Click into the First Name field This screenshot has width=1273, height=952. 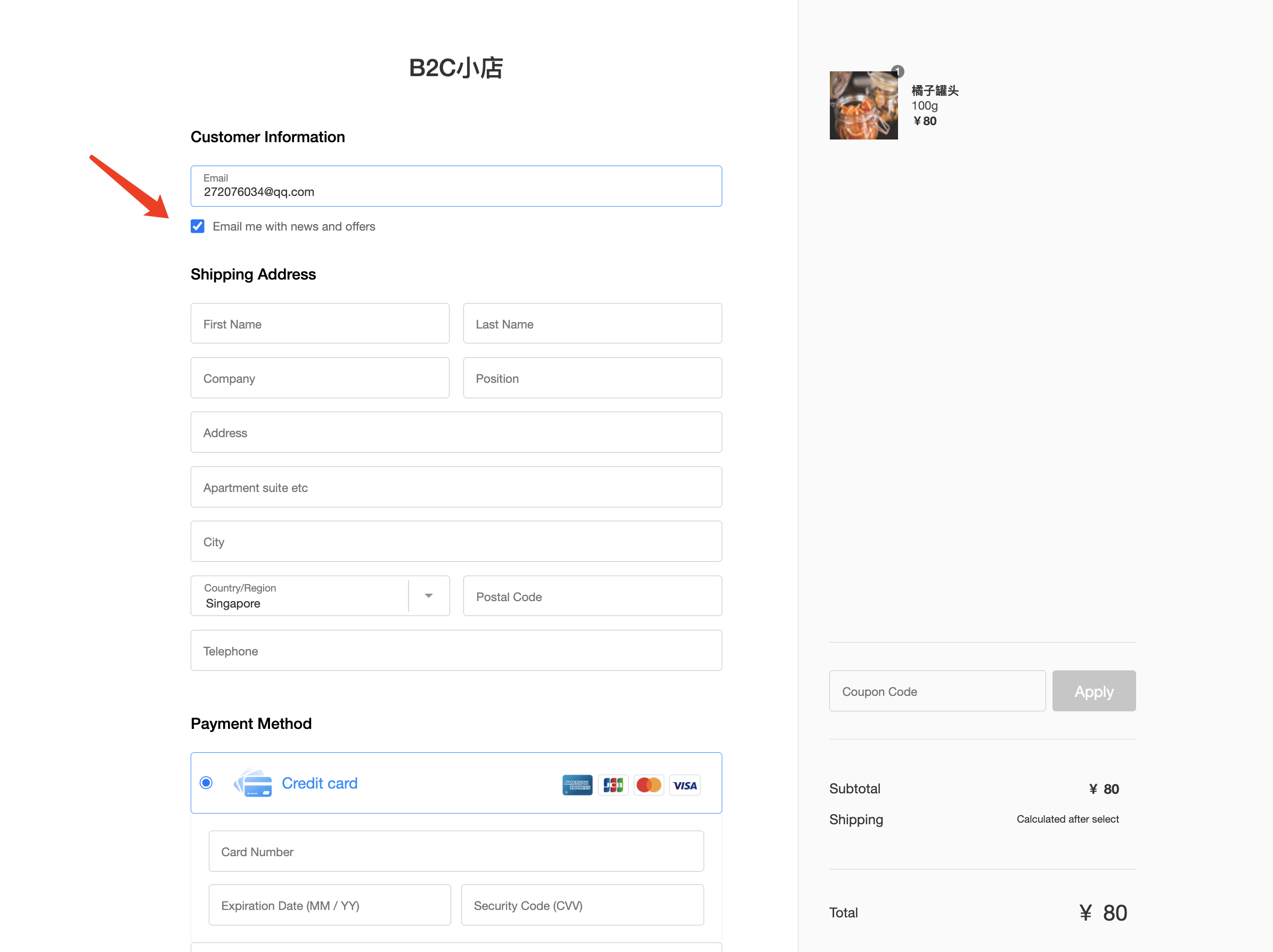pyautogui.click(x=320, y=324)
